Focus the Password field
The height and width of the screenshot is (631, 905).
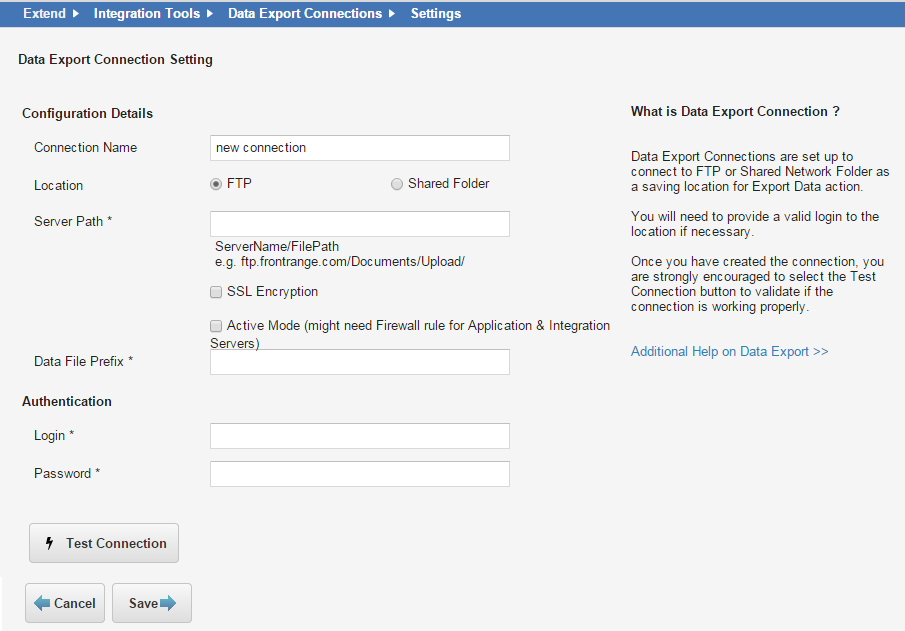[x=359, y=473]
